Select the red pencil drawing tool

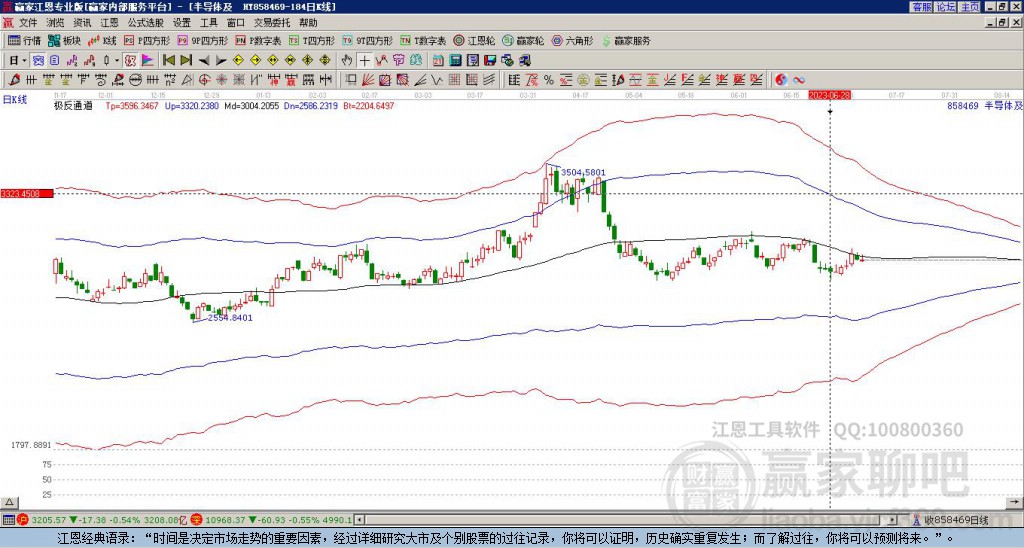pos(14,80)
